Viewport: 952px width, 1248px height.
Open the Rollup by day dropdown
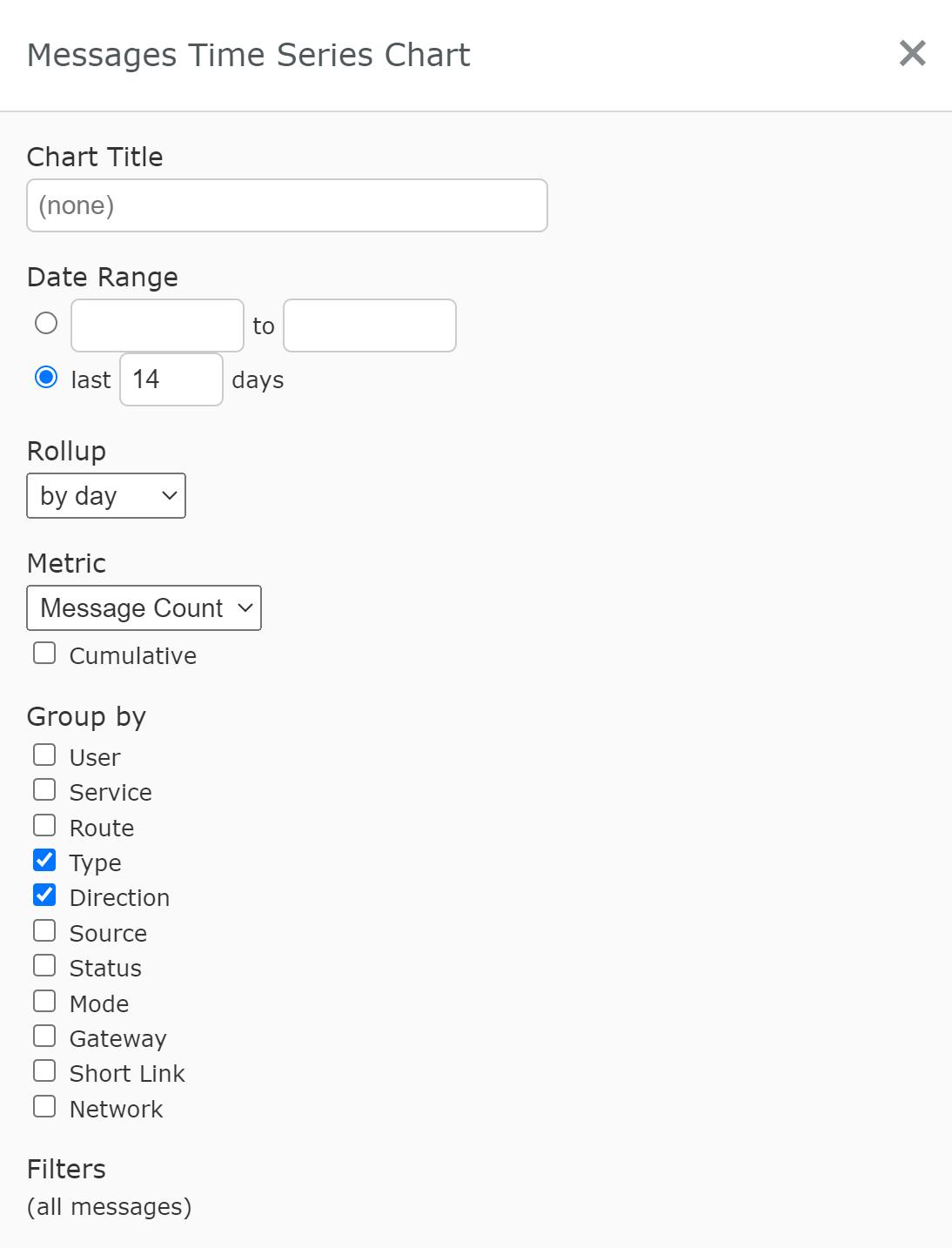point(106,496)
